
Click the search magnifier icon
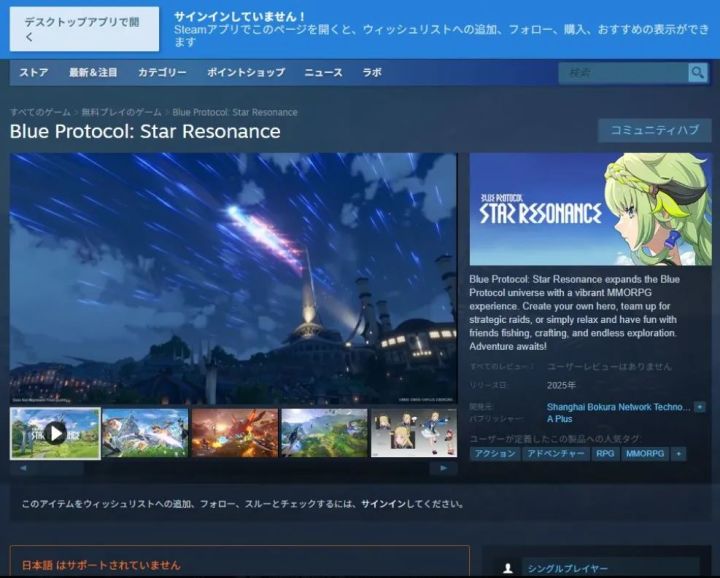point(698,73)
